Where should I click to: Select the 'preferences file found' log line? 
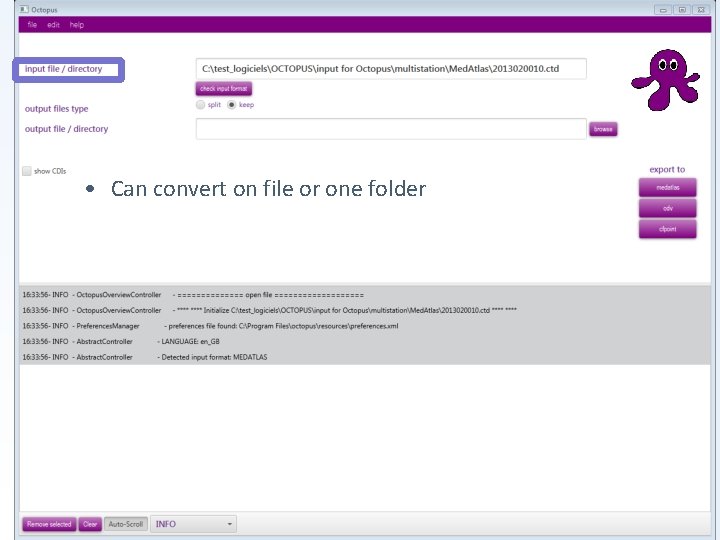click(365, 326)
